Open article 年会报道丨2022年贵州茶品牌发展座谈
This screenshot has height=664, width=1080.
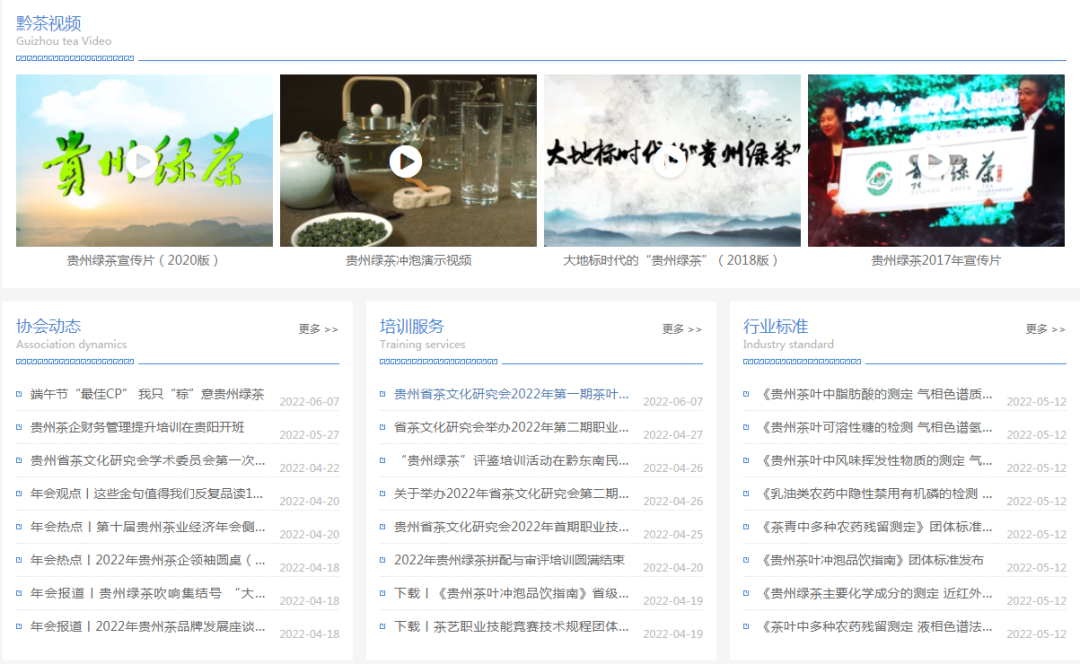pyautogui.click(x=148, y=625)
